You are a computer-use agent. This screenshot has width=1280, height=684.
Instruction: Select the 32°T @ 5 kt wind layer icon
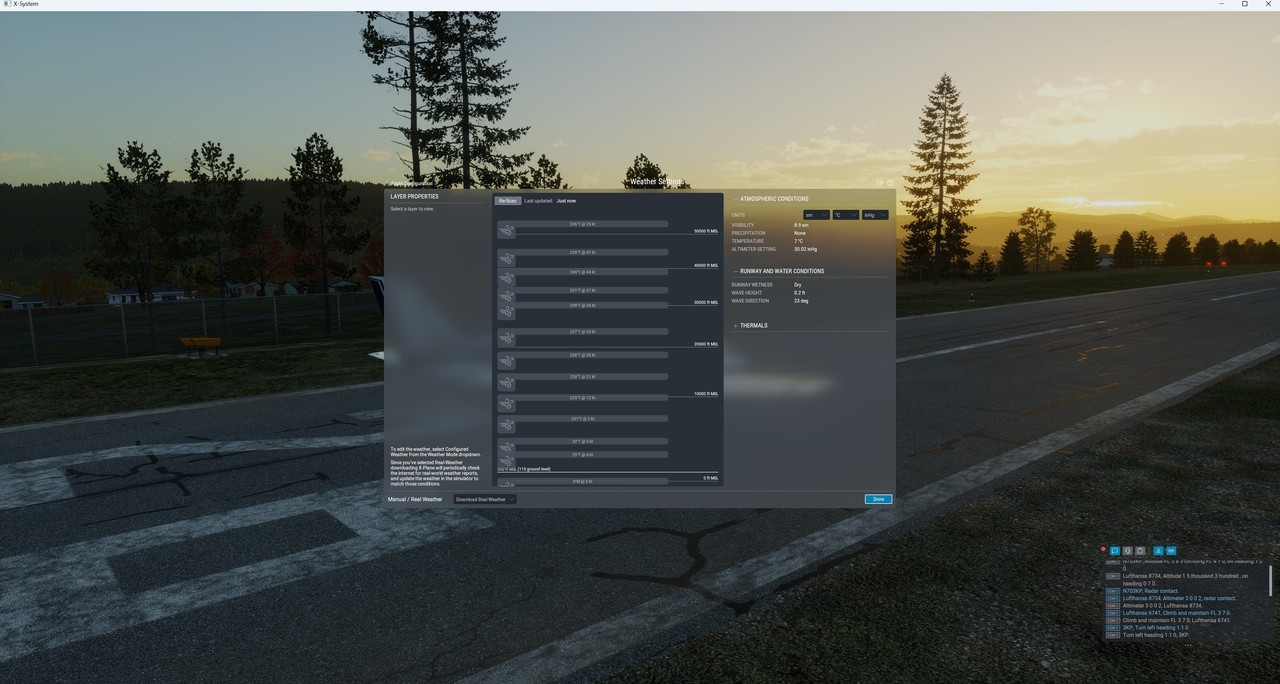507,446
